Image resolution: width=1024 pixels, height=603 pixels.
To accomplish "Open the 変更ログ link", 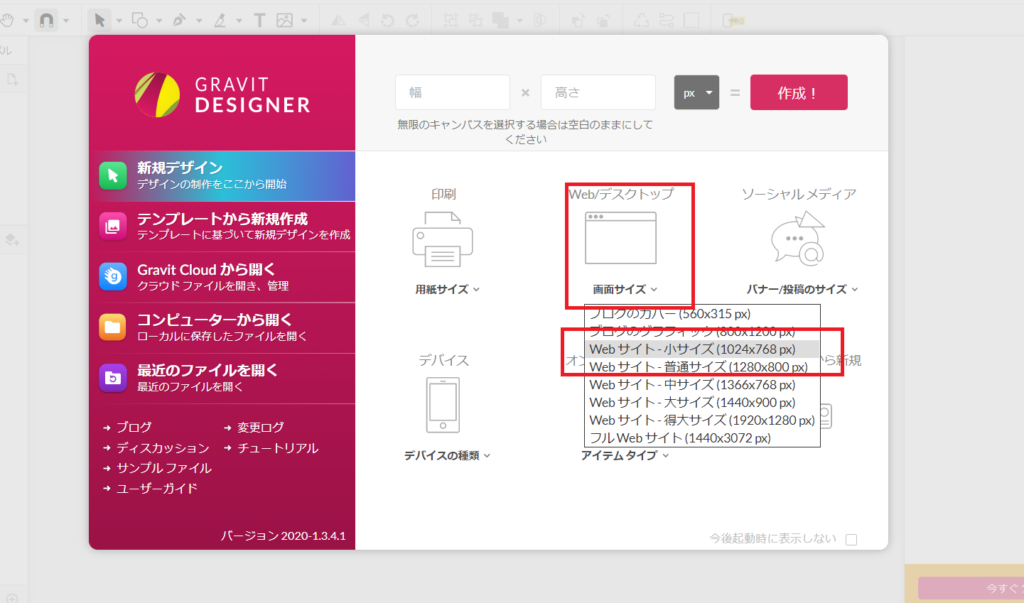I will coord(261,427).
